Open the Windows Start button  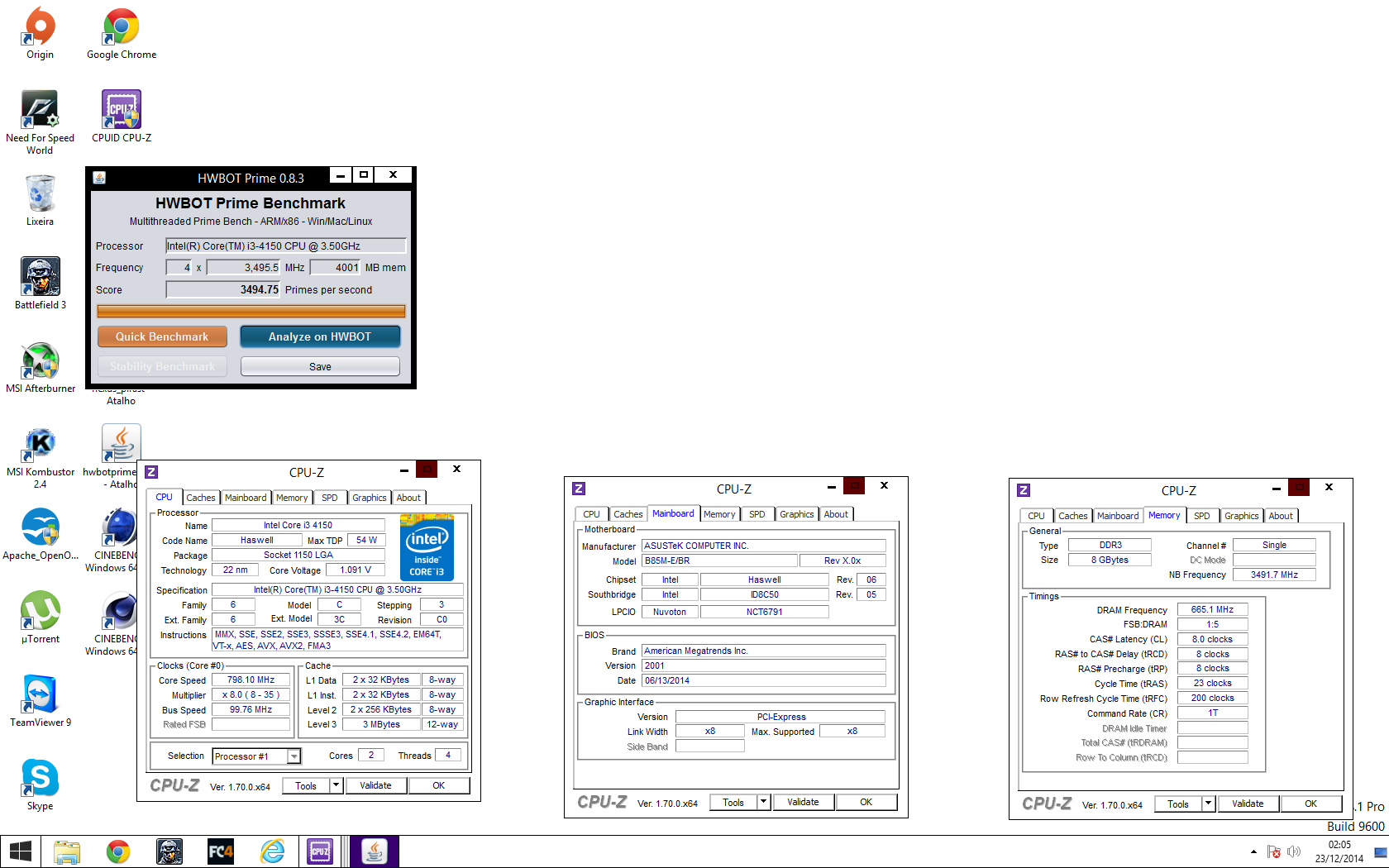pyautogui.click(x=20, y=851)
